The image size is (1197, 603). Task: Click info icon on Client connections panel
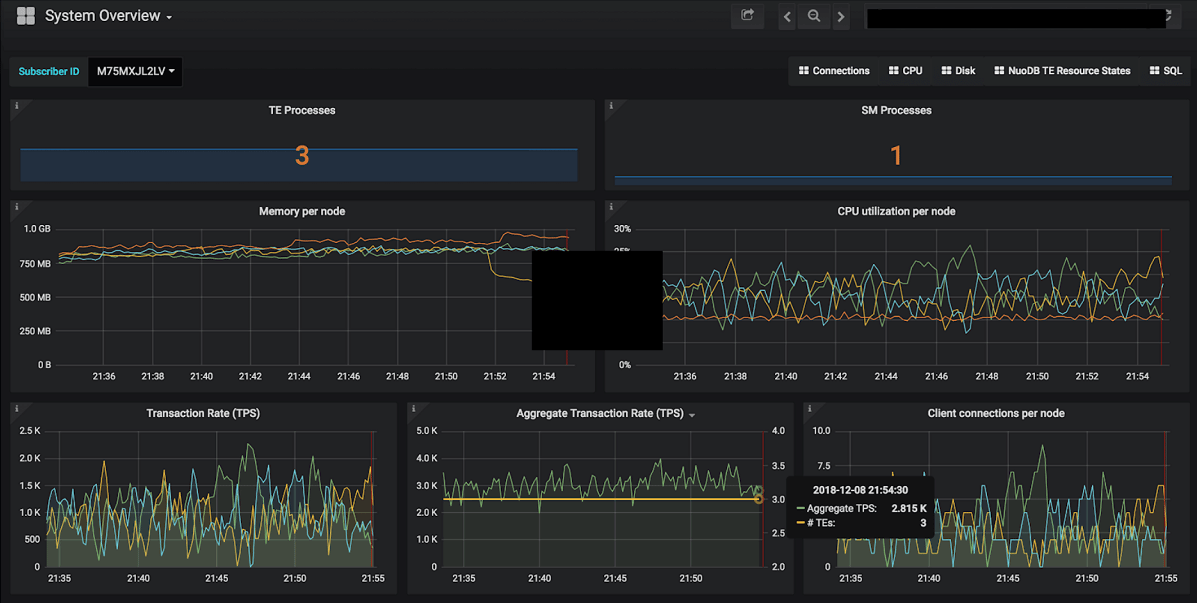click(809, 409)
